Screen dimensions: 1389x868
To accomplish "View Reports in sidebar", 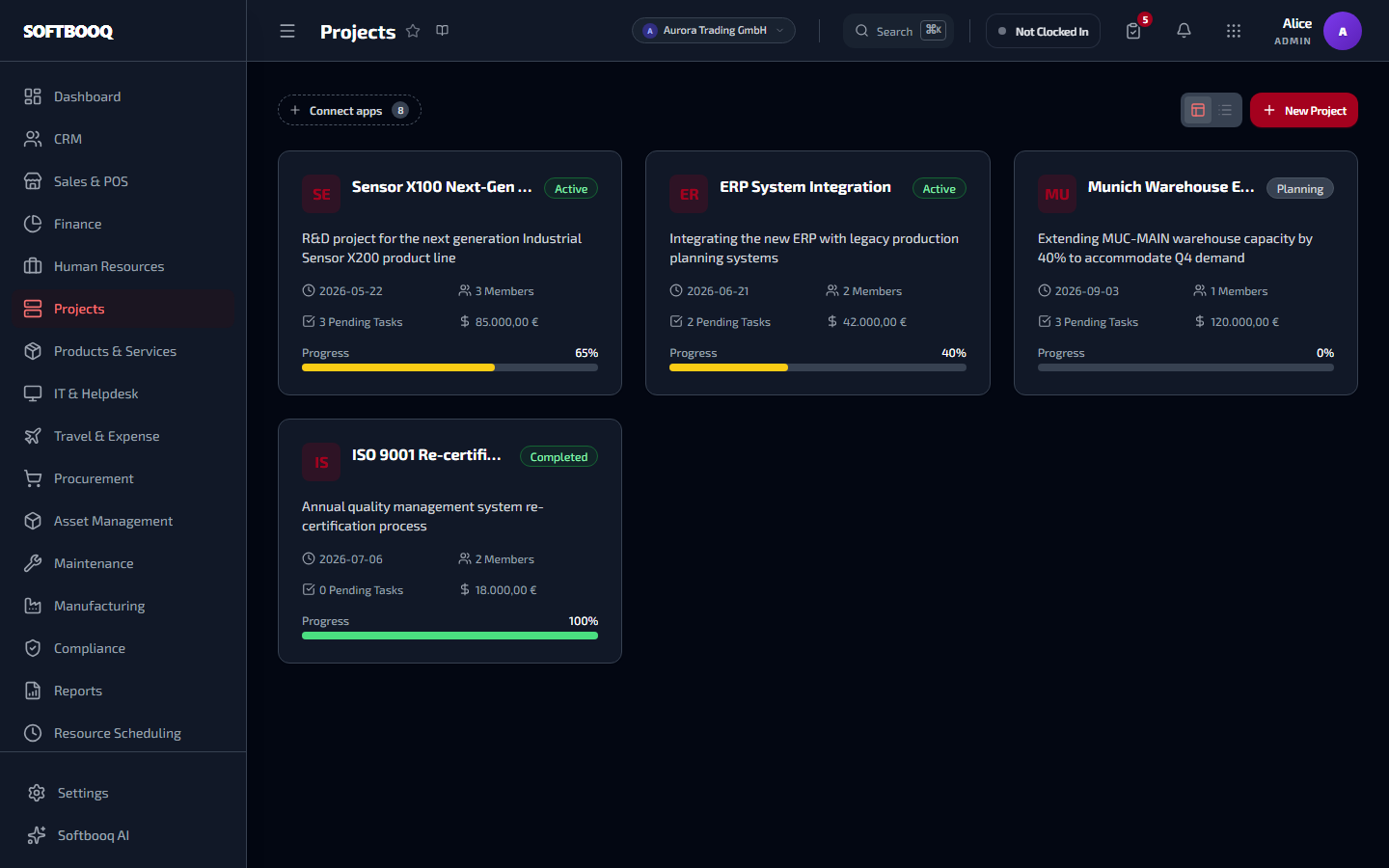I will click(123, 691).
